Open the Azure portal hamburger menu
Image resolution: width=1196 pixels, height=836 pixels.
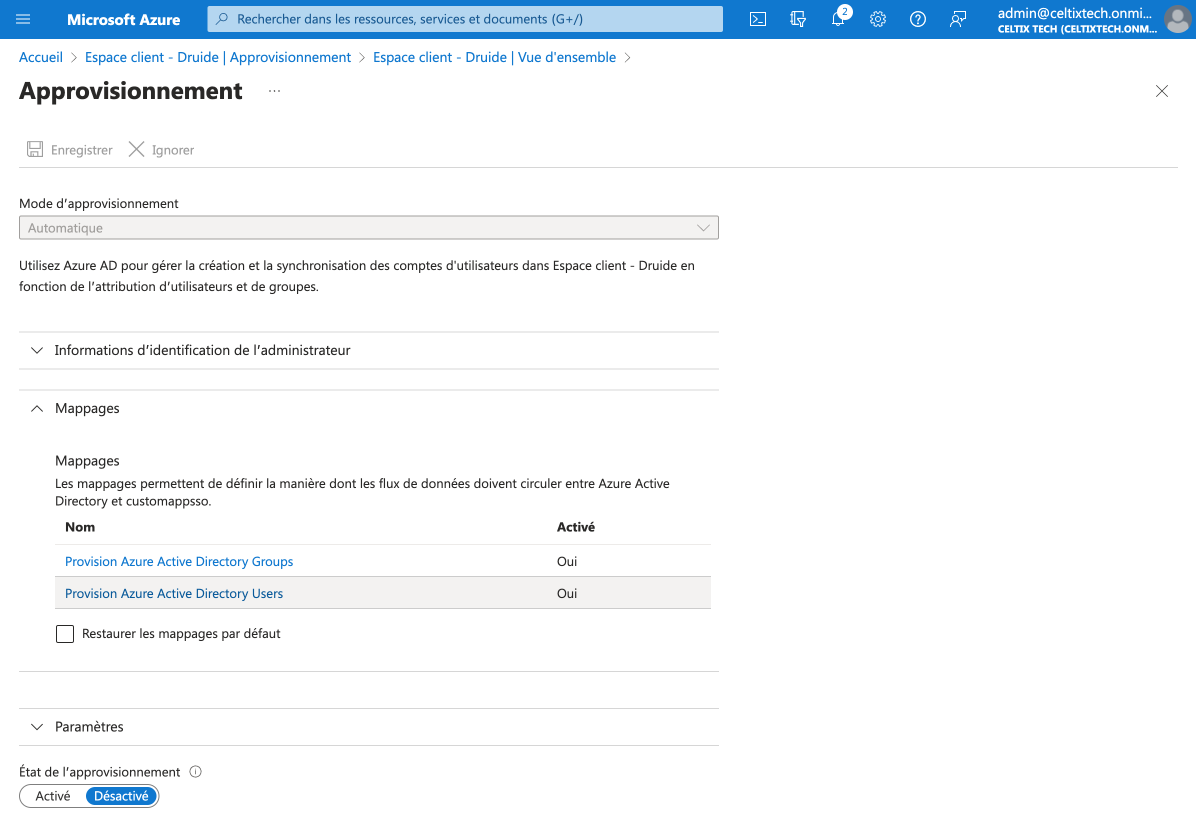23,19
